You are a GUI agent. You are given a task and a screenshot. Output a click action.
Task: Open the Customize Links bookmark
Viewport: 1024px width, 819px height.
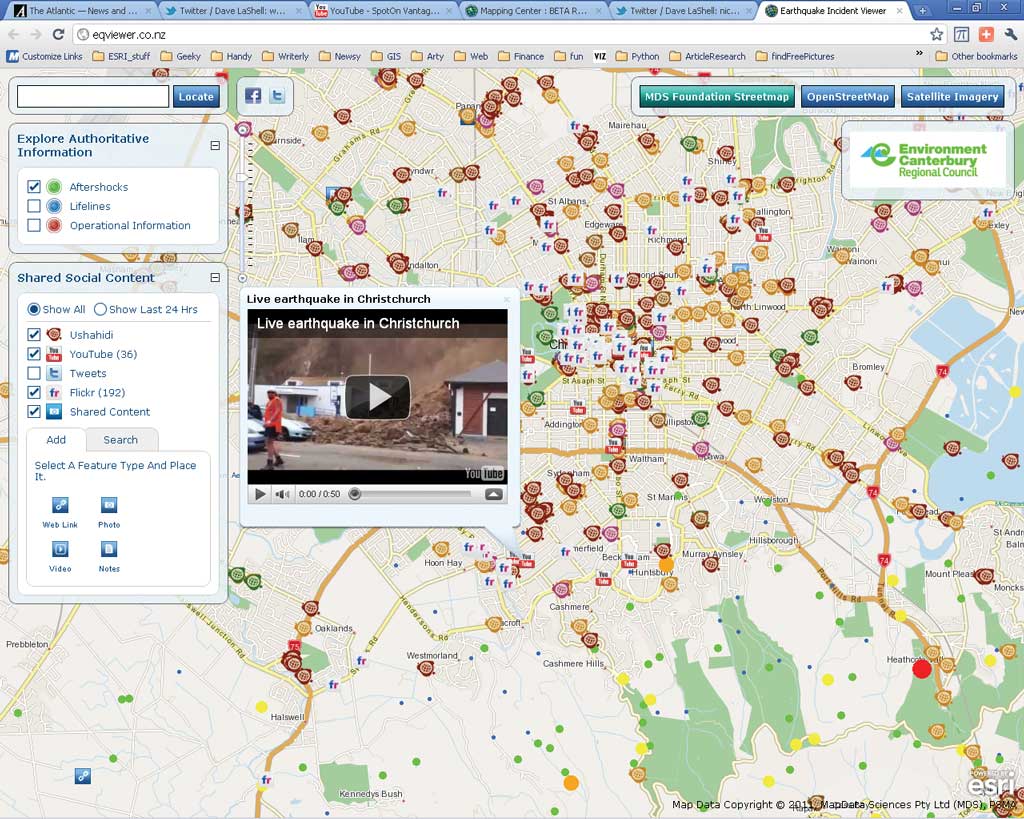[x=44, y=56]
